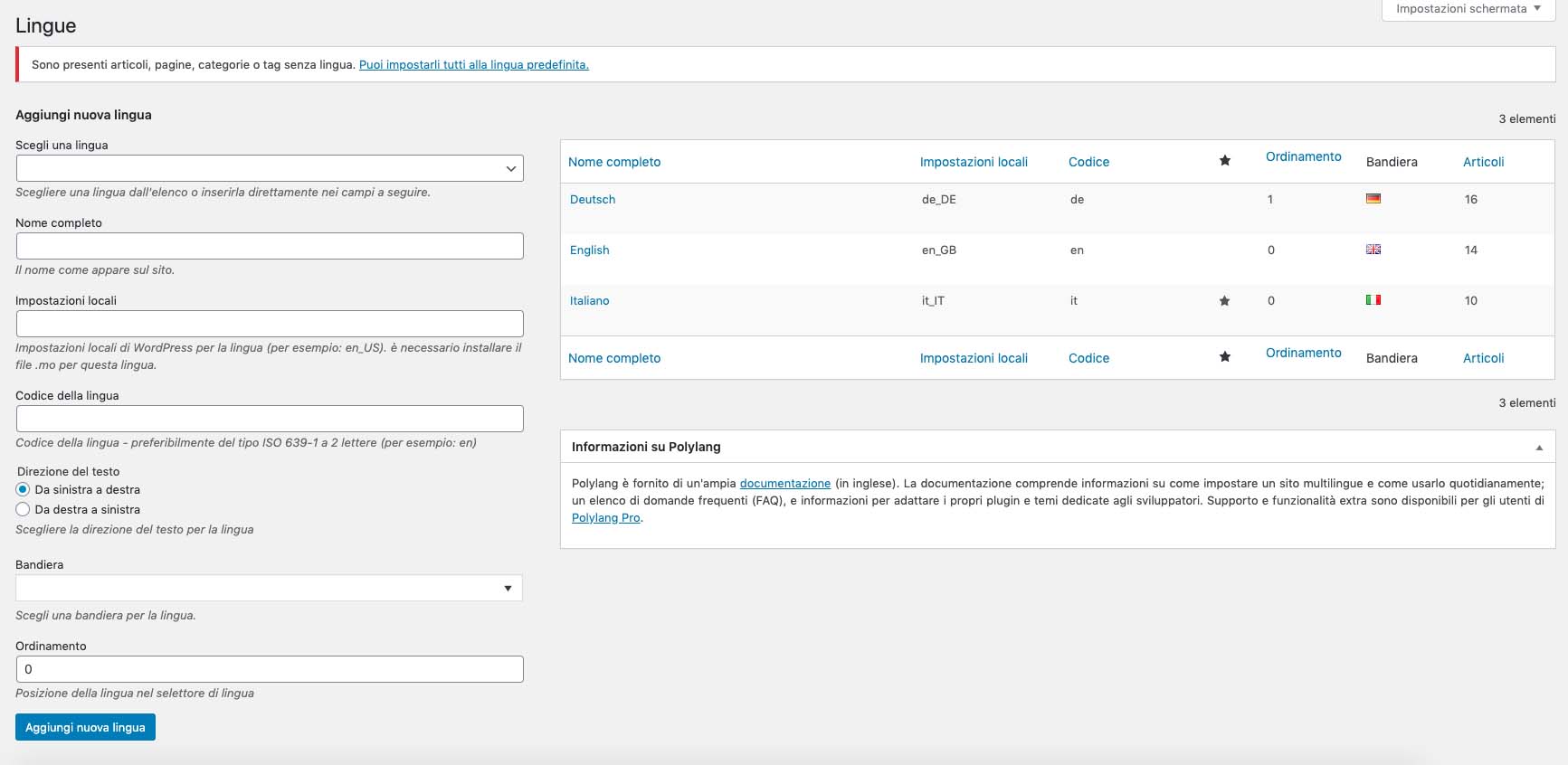The width and height of the screenshot is (1568, 765).
Task: Sort by Articoli in the table header
Action: click(x=1483, y=162)
